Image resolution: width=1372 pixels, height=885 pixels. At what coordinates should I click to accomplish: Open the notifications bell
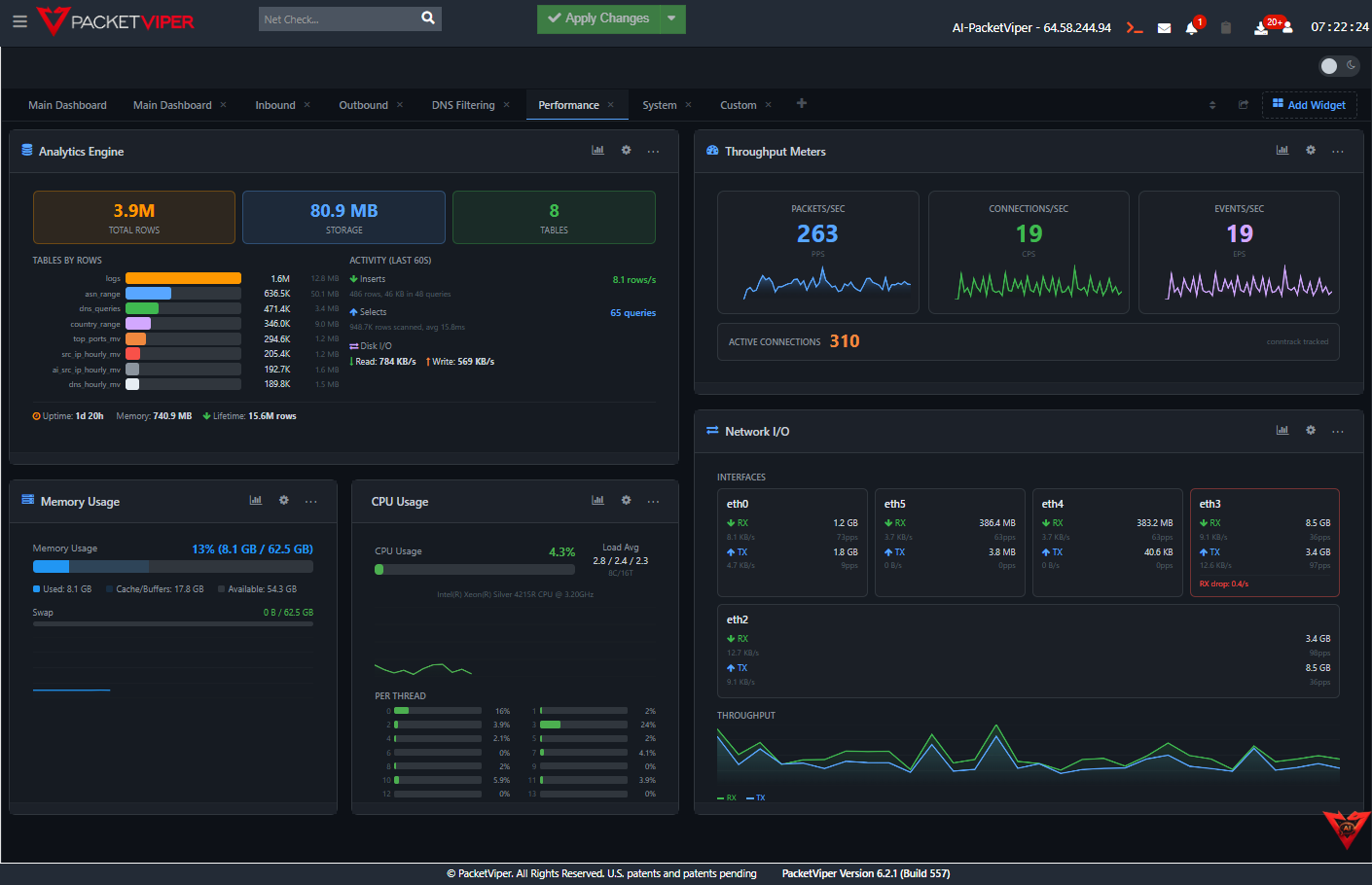click(x=1191, y=28)
